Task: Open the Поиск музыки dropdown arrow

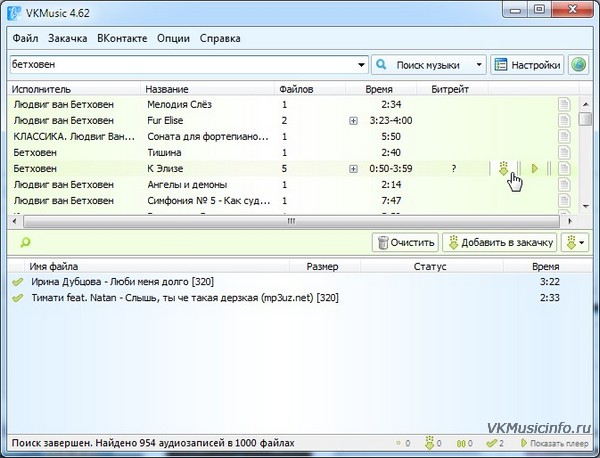Action: (479, 65)
